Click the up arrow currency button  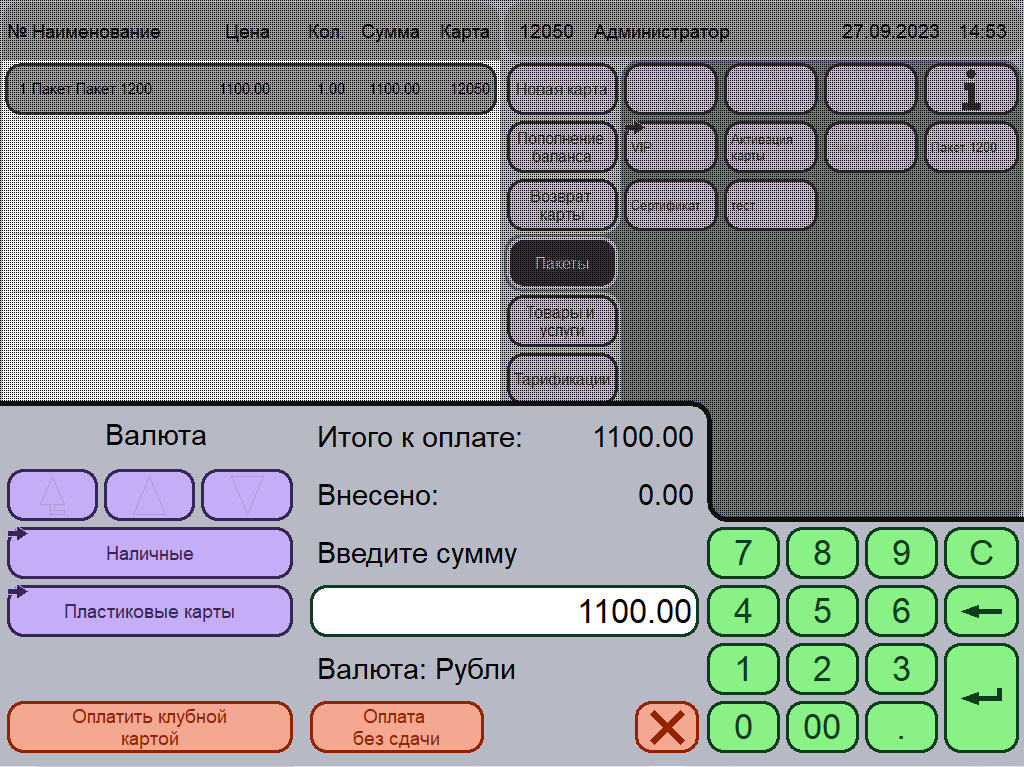[150, 495]
